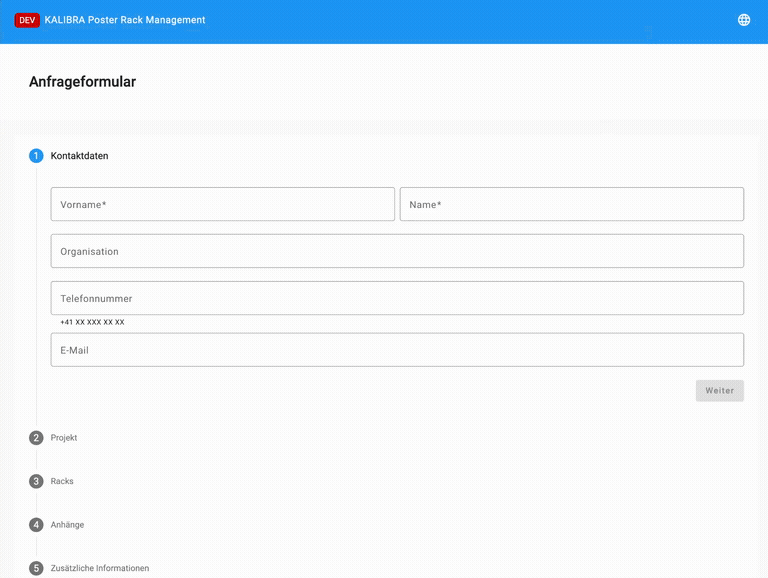
Task: Click the Anfrageformular heading
Action: (82, 81)
